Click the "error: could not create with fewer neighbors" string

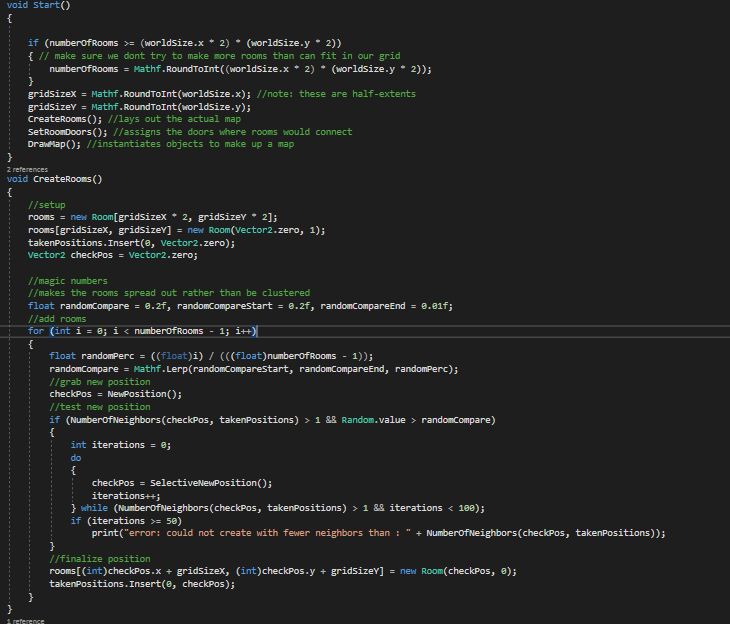pyautogui.click(x=265, y=533)
